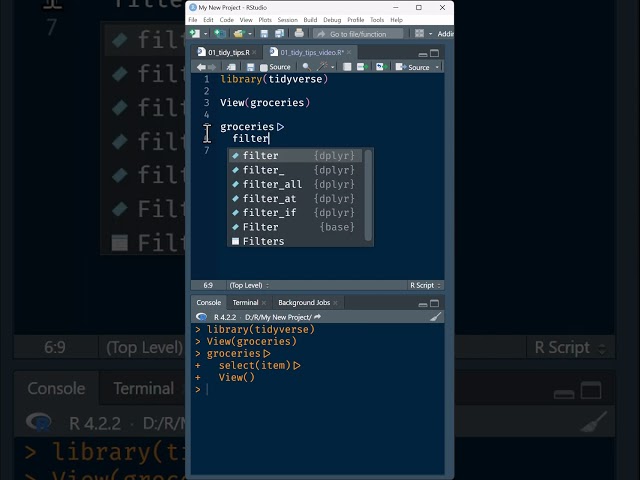Open the Plots menu
The width and height of the screenshot is (640, 480).
[265, 20]
